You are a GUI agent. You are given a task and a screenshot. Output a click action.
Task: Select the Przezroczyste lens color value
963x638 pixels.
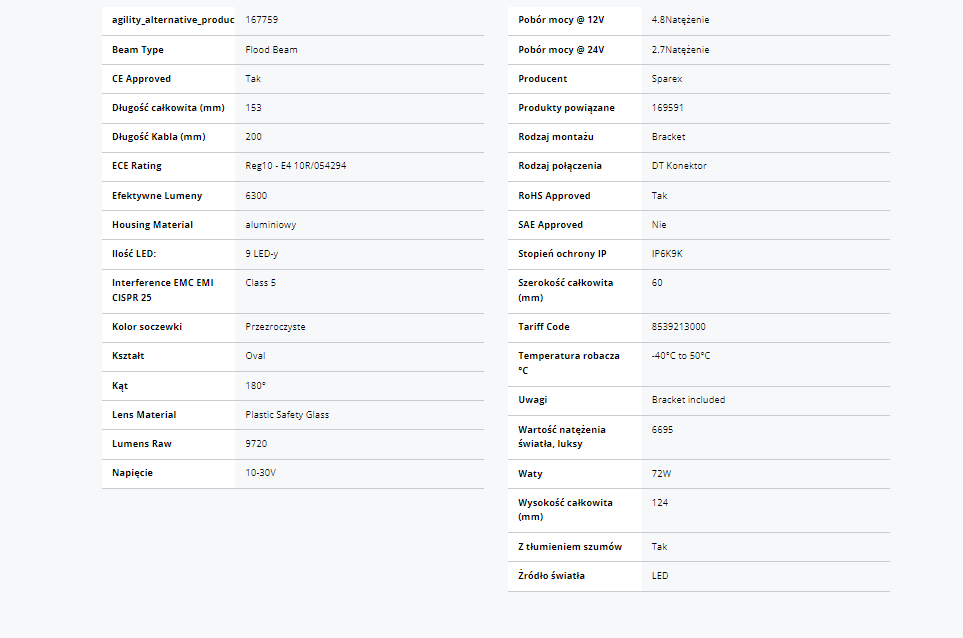point(275,327)
